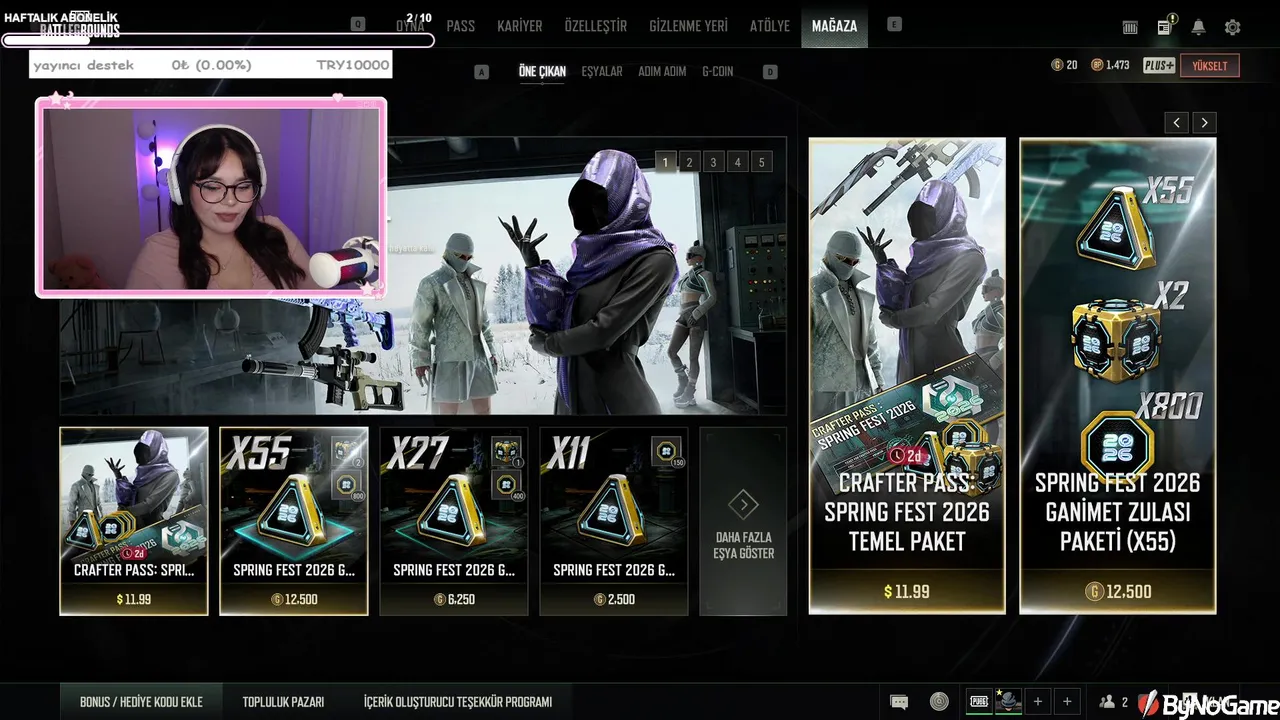Open the GİZLENME YERİ tab

click(689, 26)
